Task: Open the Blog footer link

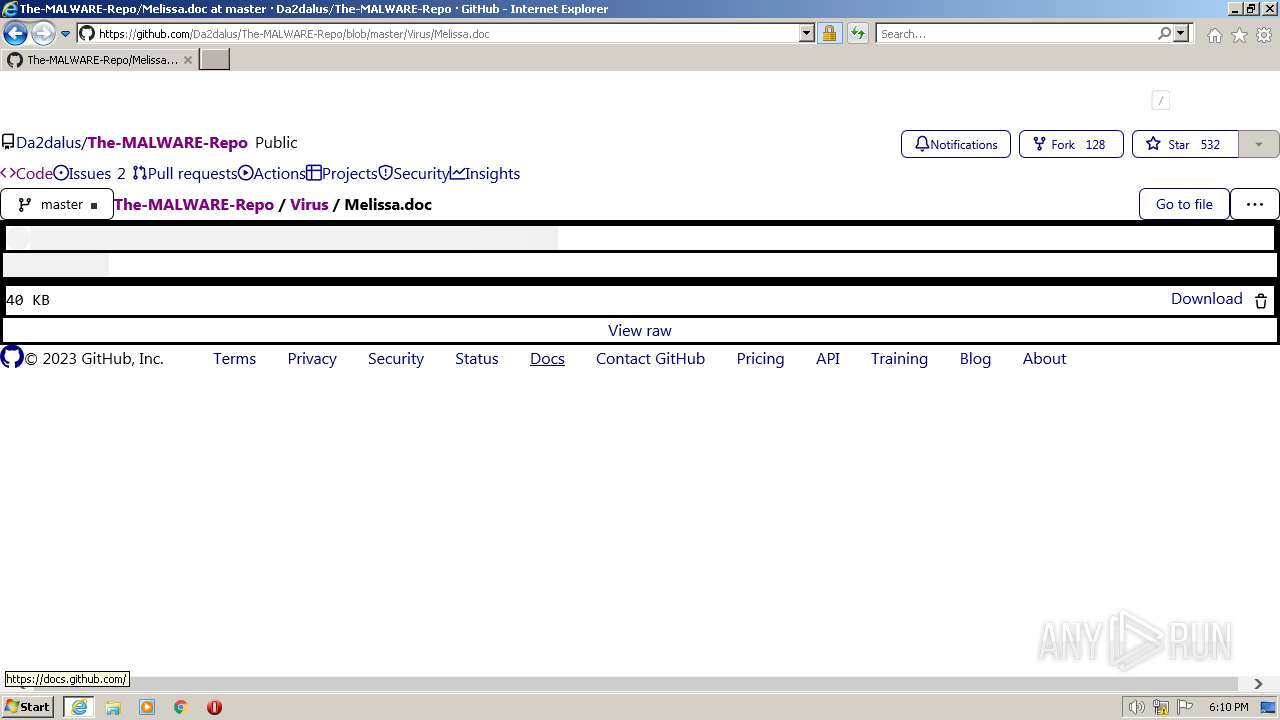Action: 975,359
